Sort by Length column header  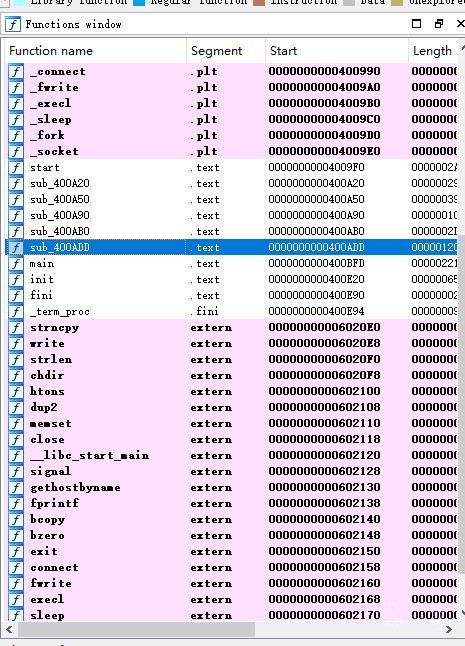coord(433,51)
